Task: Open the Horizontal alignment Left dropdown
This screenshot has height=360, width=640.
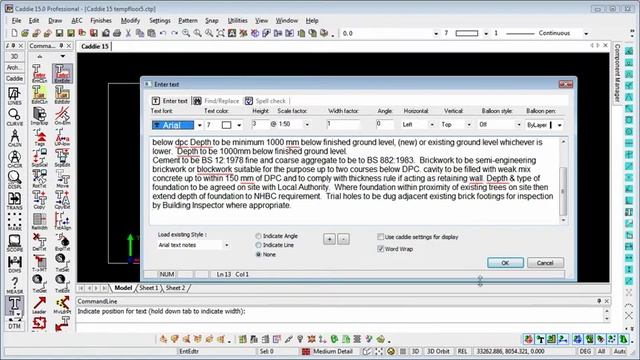Action: coord(431,124)
